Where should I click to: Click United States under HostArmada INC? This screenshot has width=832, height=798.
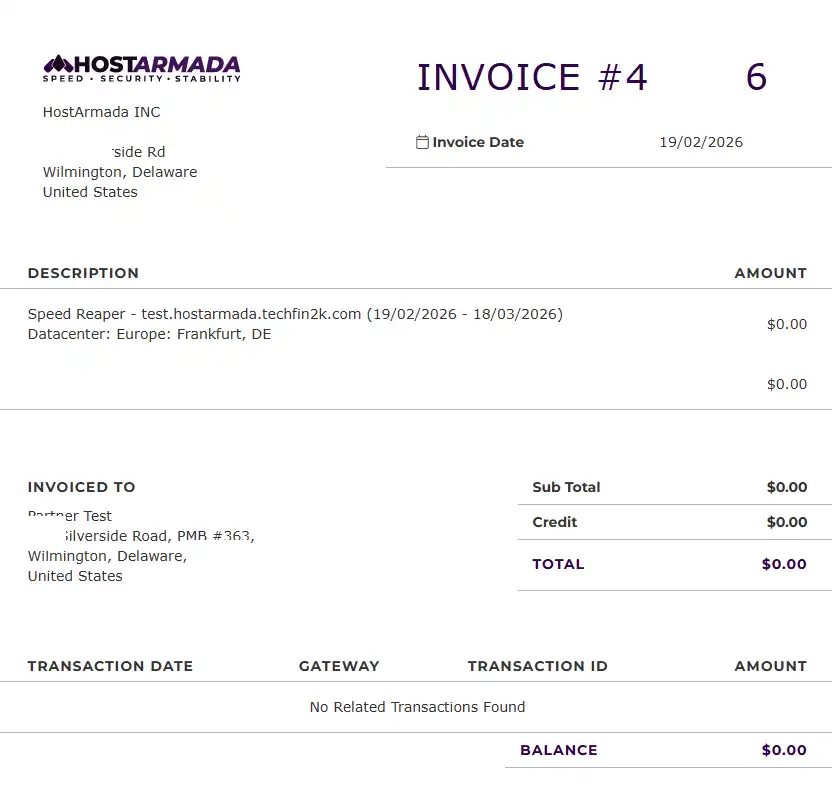[90, 192]
